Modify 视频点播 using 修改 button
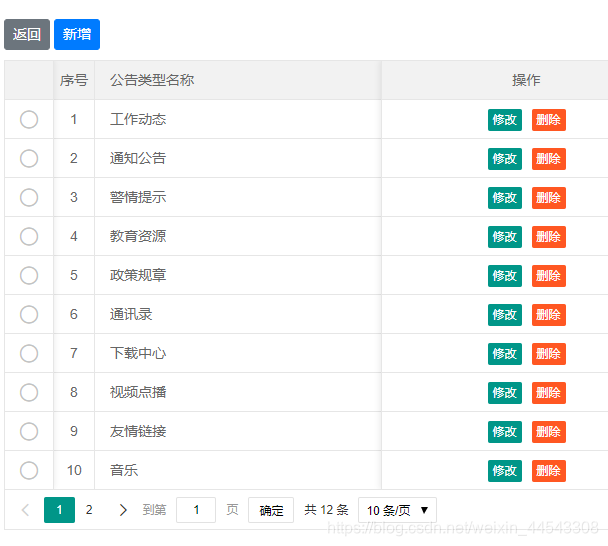The width and height of the screenshot is (608, 546). tap(505, 393)
